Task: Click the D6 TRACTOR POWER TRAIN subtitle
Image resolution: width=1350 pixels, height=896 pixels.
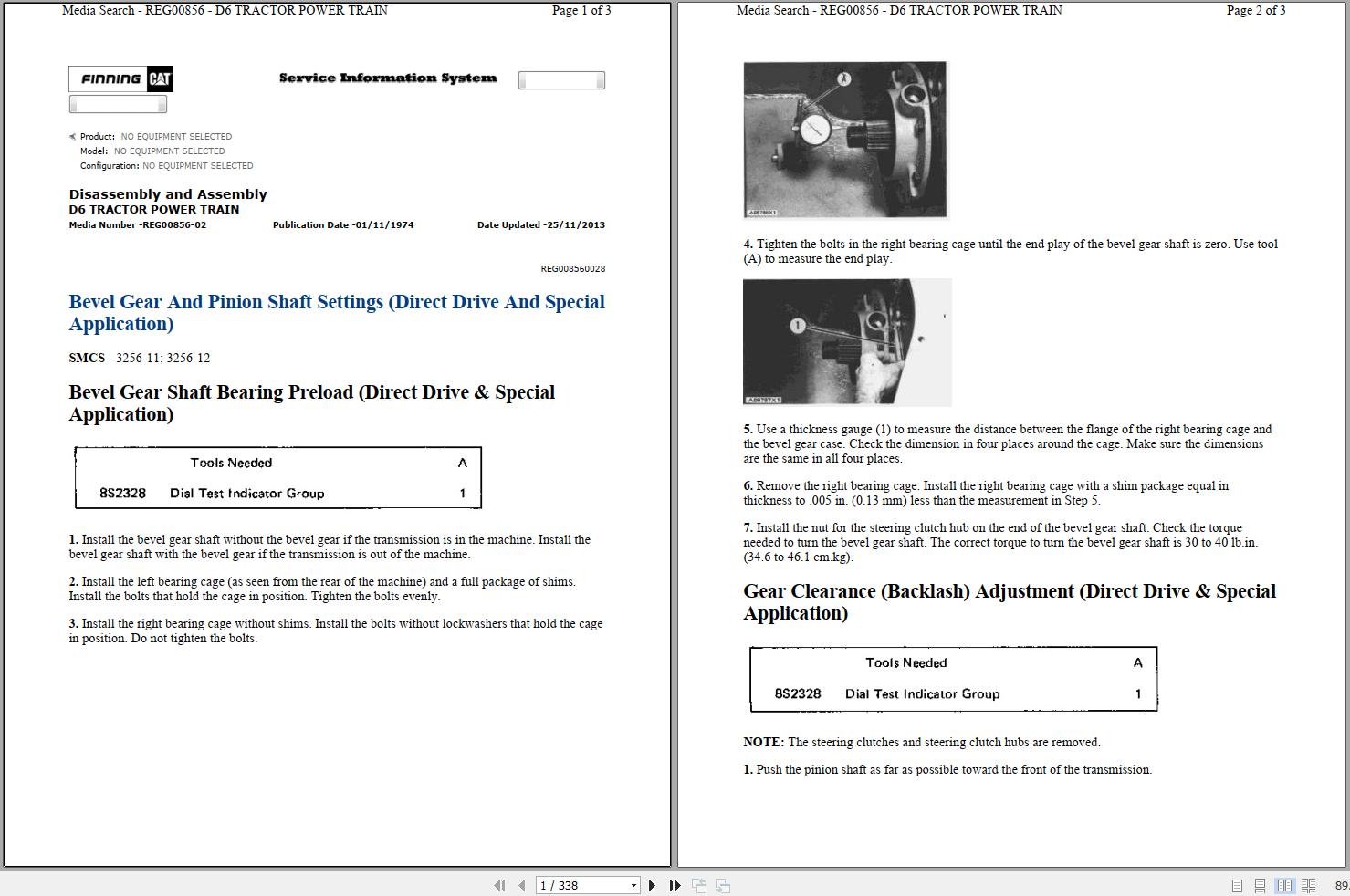Action: 154,209
